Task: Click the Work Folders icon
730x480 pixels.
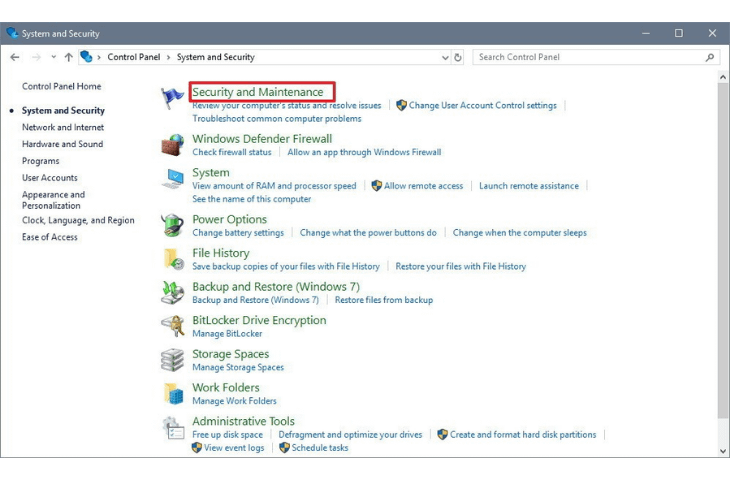Action: pos(173,394)
